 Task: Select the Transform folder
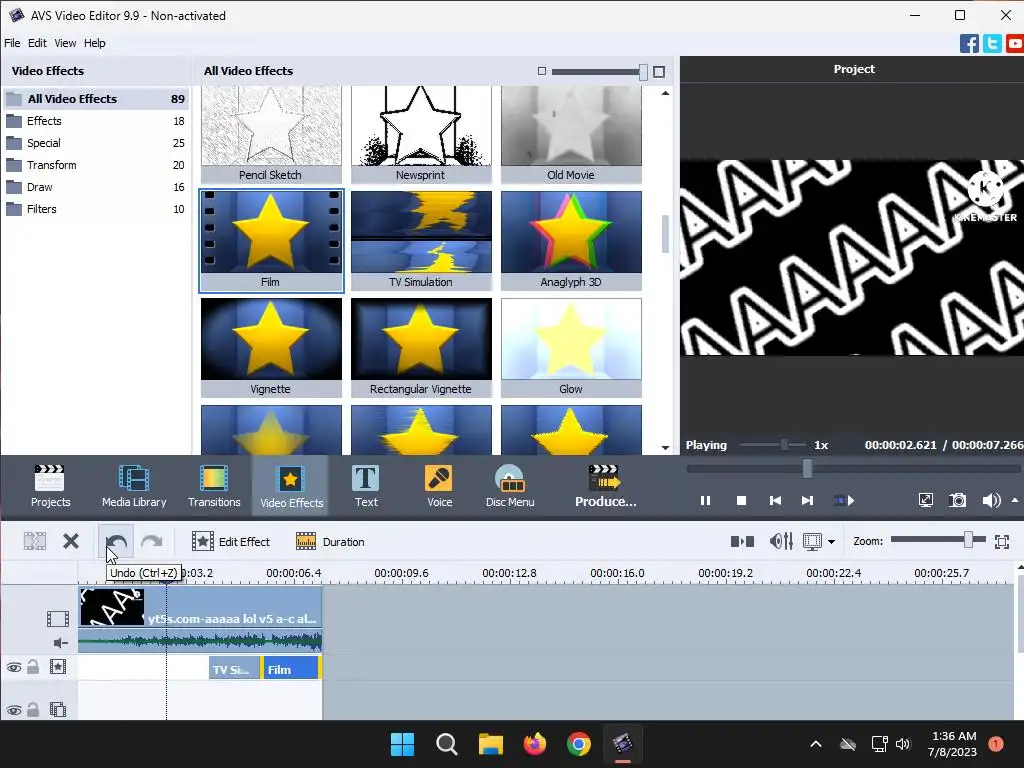(95, 165)
